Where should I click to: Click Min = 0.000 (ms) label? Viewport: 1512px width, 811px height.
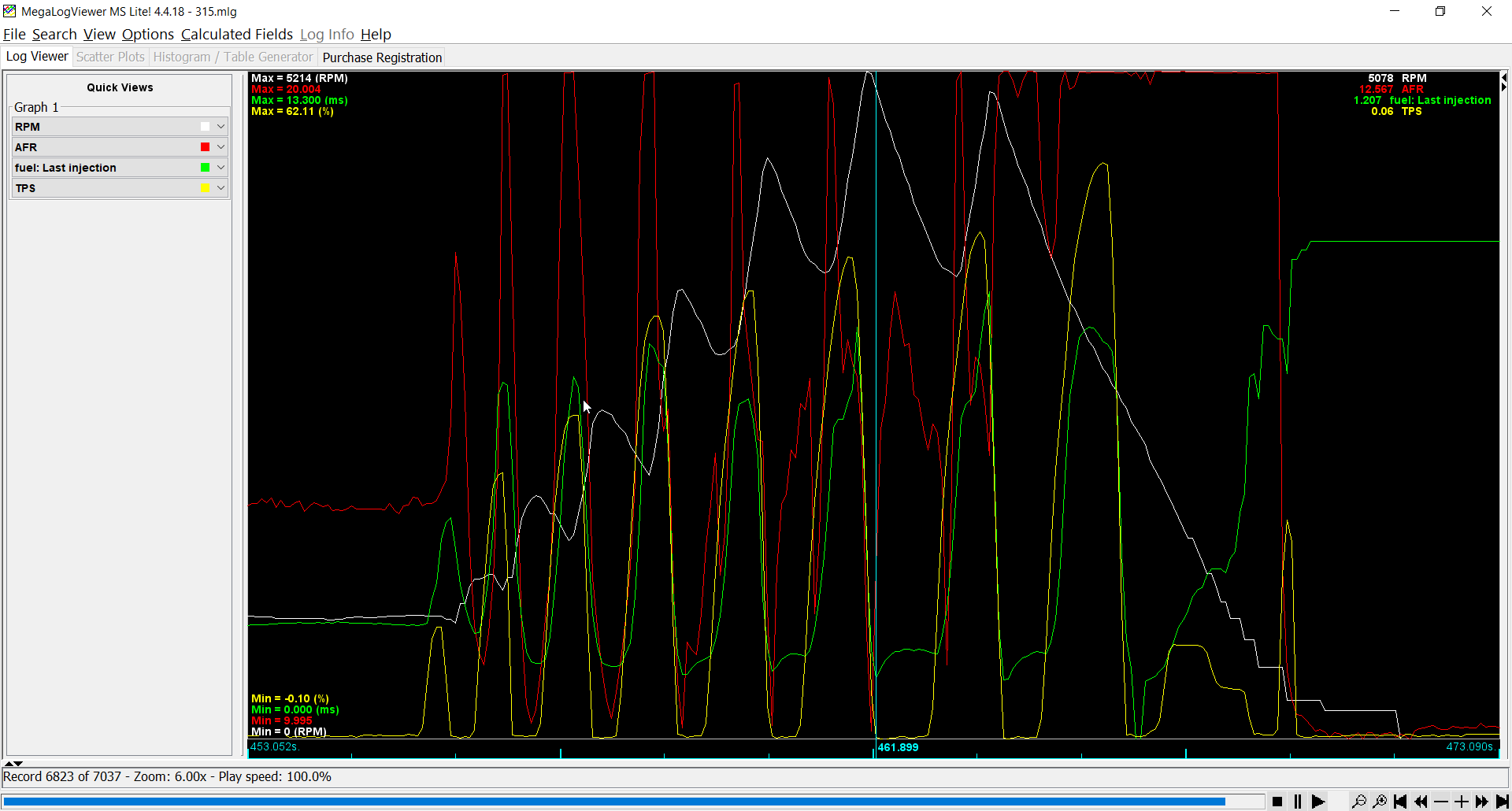click(295, 709)
